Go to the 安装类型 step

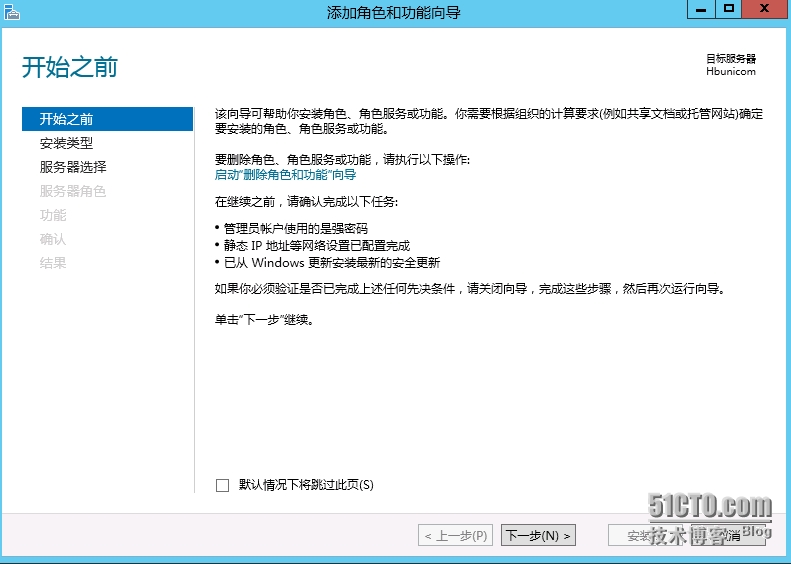pyautogui.click(x=67, y=143)
